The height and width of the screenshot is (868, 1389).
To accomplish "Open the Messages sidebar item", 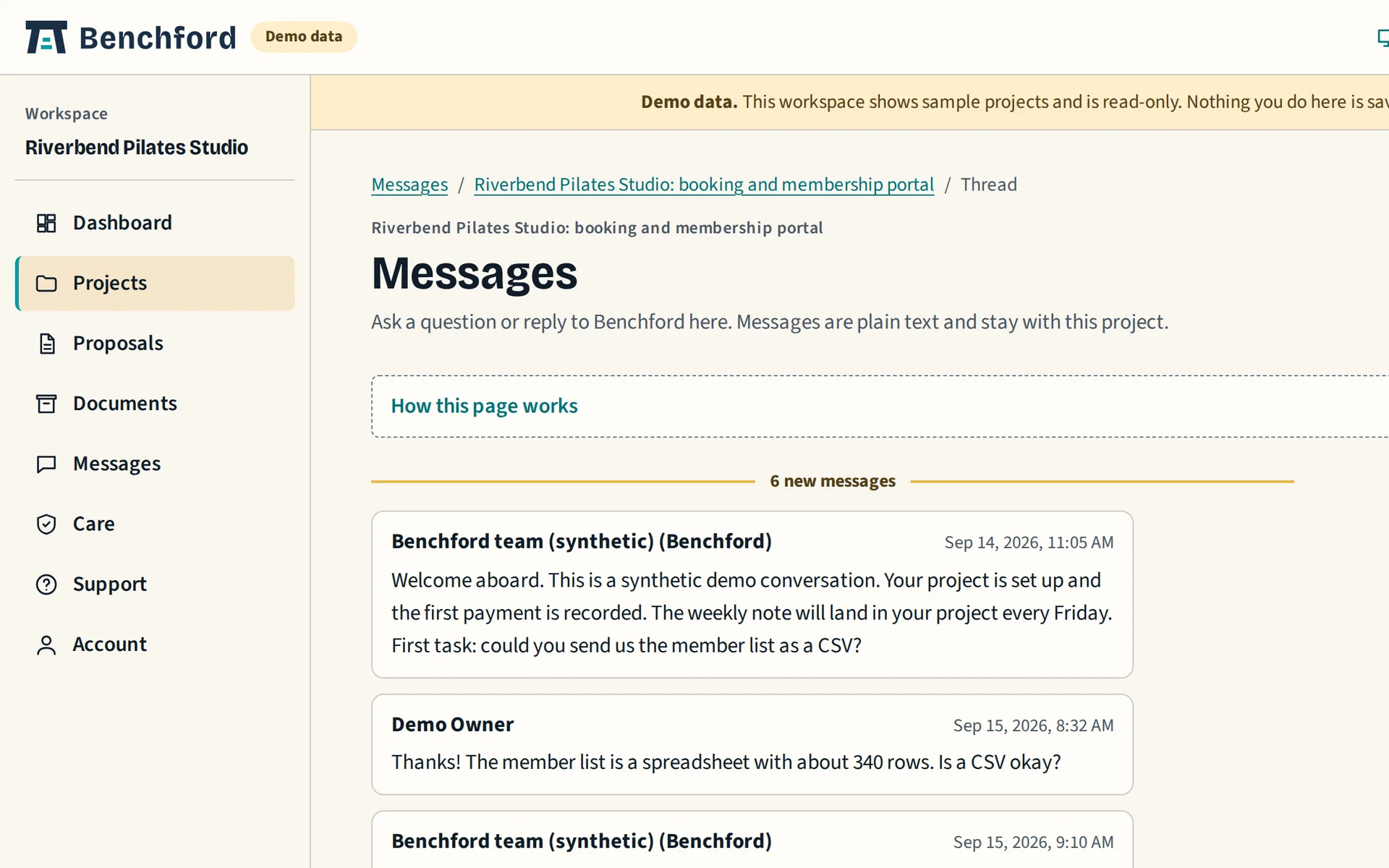I will (155, 464).
